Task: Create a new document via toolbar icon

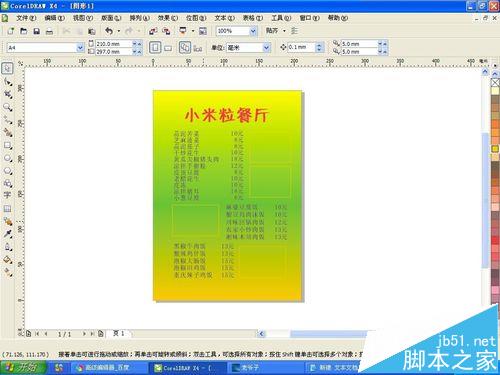Action: click(11, 31)
